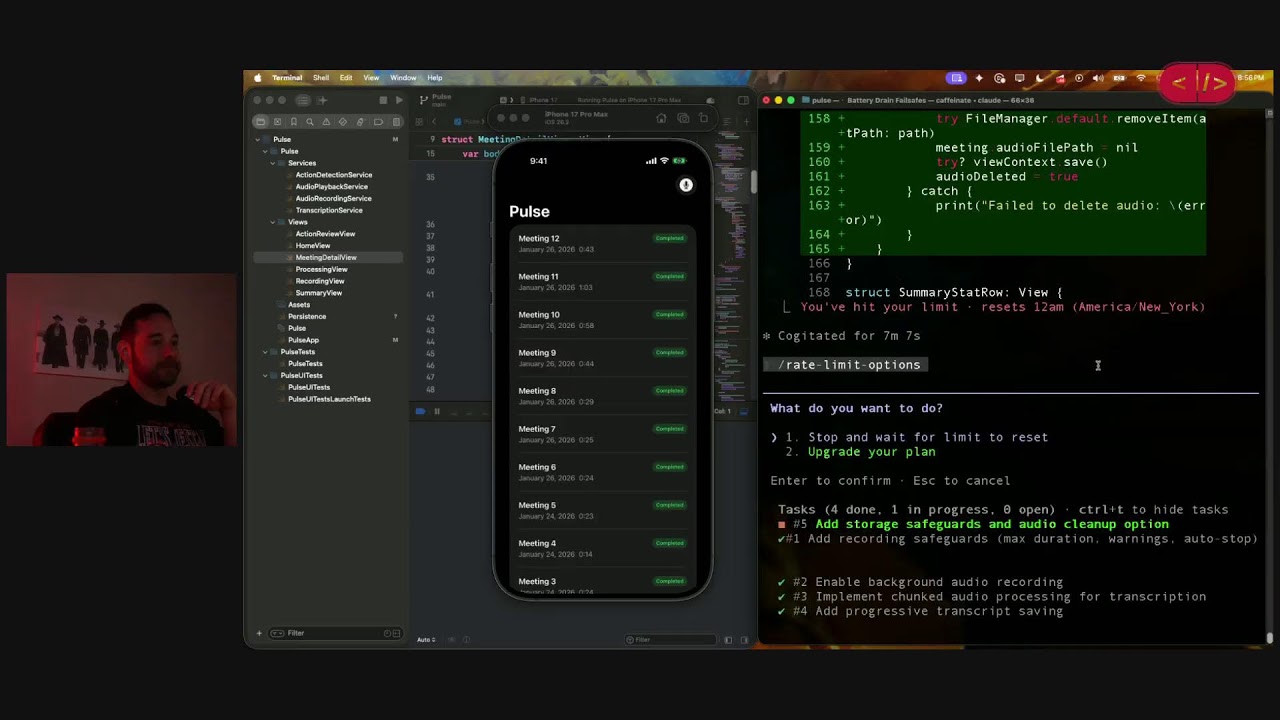Open the Terminal app menu
The image size is (1280, 720).
point(287,78)
